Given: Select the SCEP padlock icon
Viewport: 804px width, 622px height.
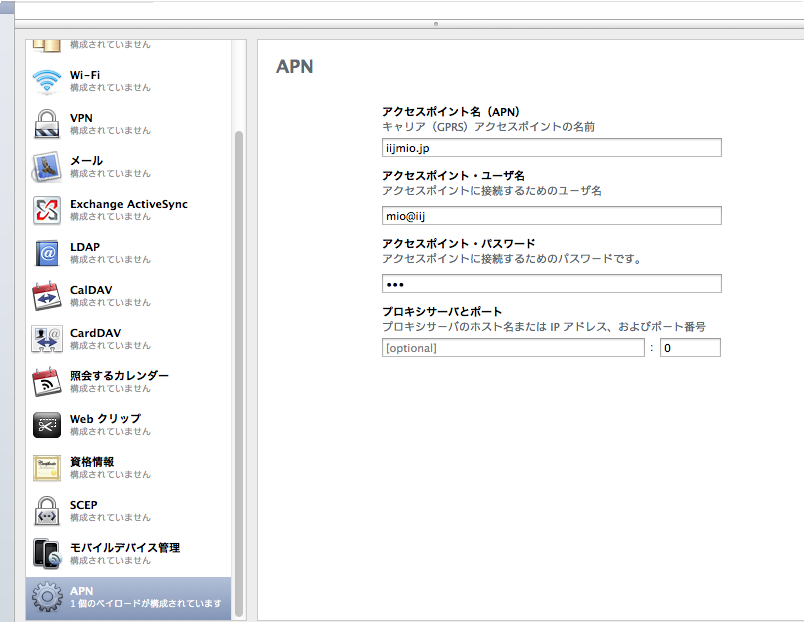Looking at the screenshot, I should 47,511.
